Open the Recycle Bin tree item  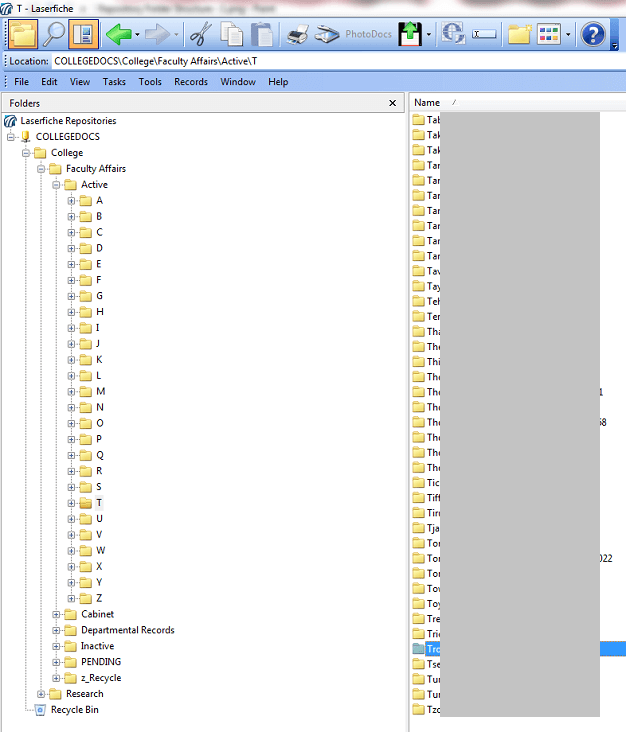click(75, 710)
